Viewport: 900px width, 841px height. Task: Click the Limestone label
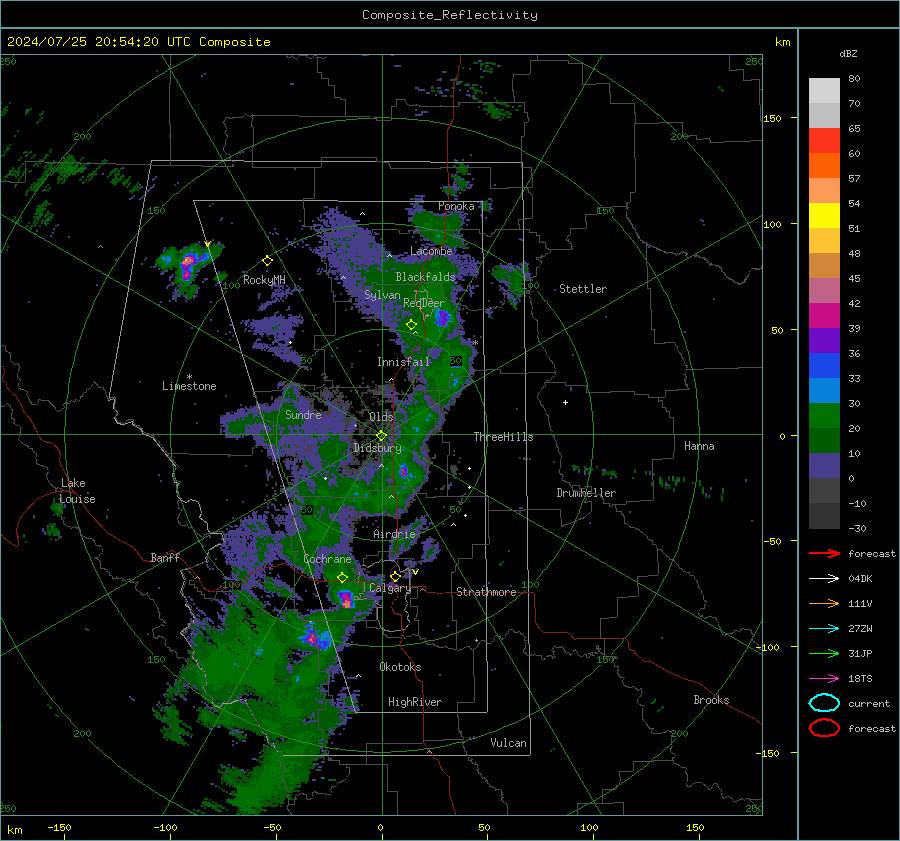(x=189, y=386)
